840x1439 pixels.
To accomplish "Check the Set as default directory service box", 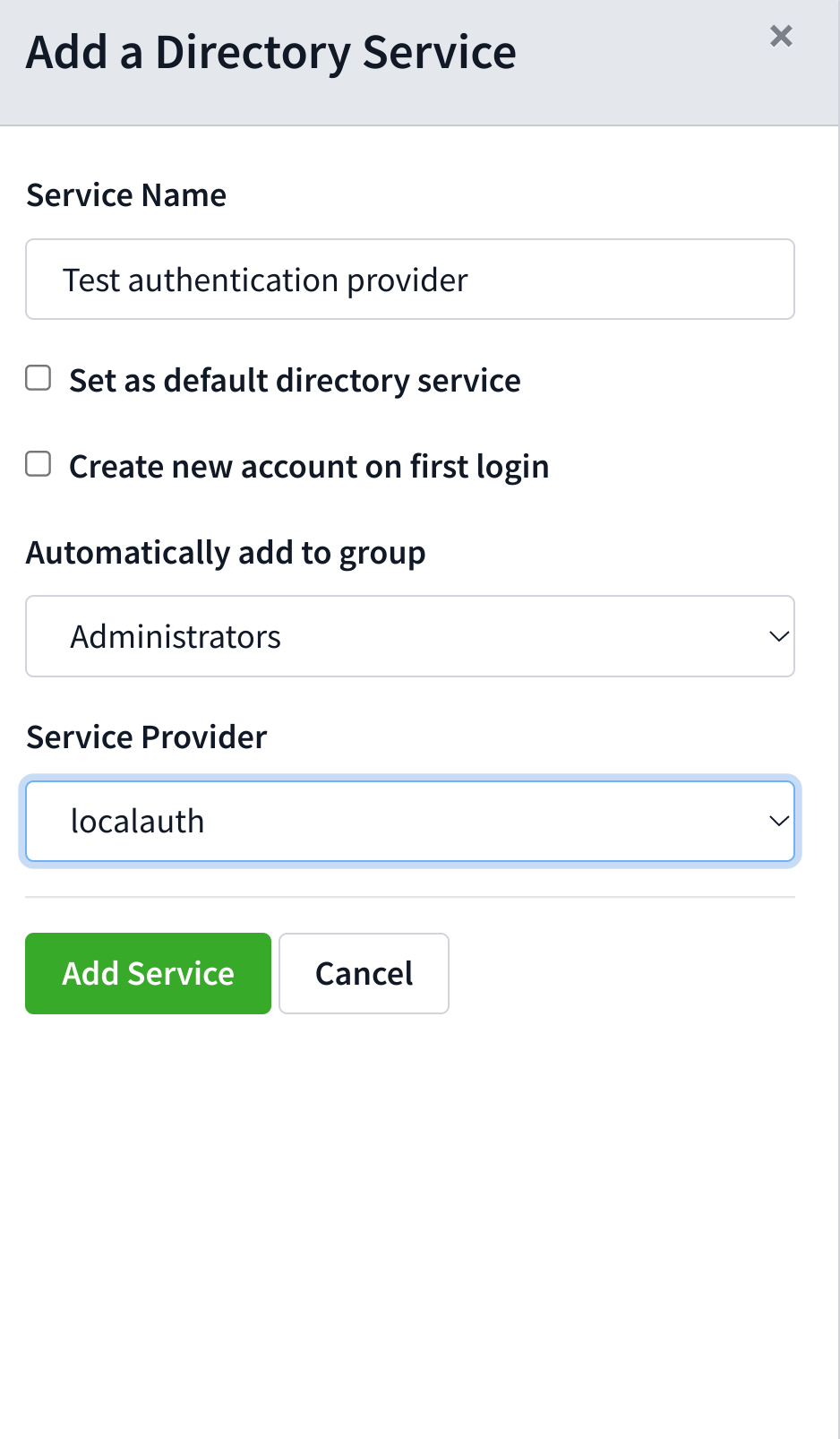I will (x=38, y=378).
